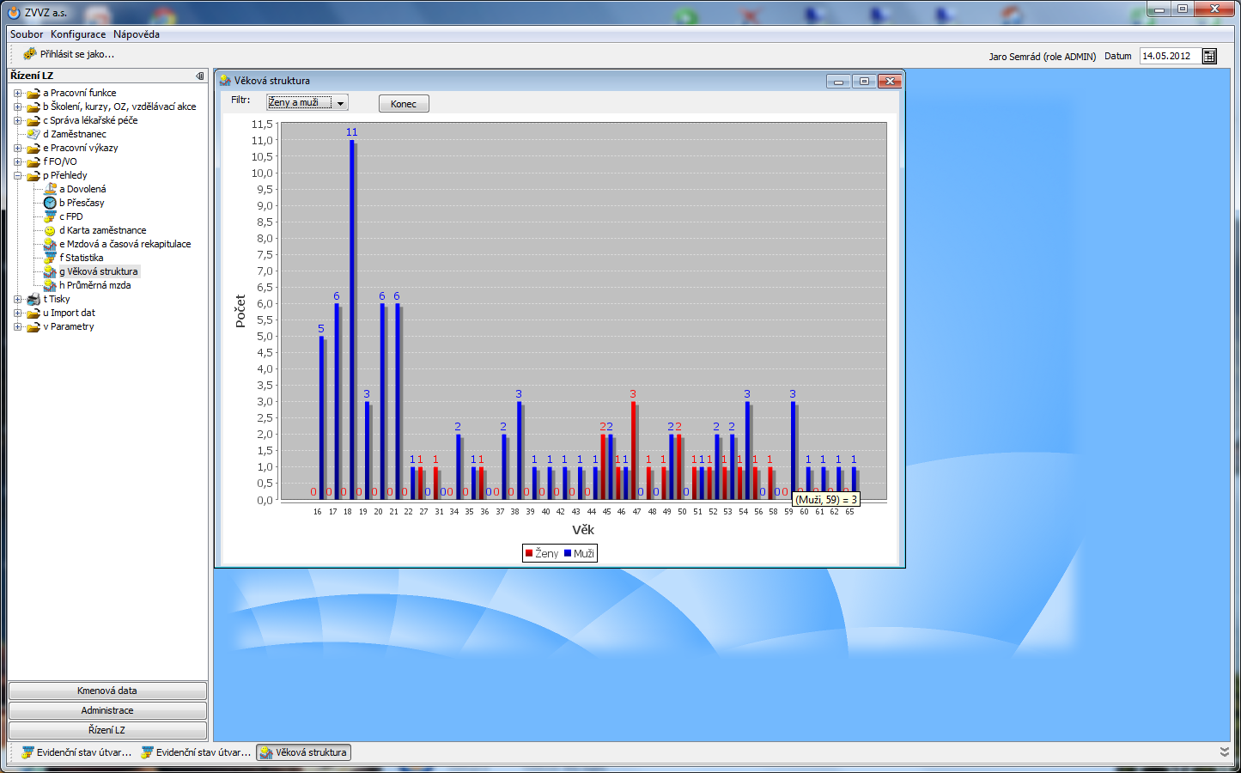Collapse the p Přehledy tree node
Viewport: 1241px width, 773px height.
click(x=18, y=176)
